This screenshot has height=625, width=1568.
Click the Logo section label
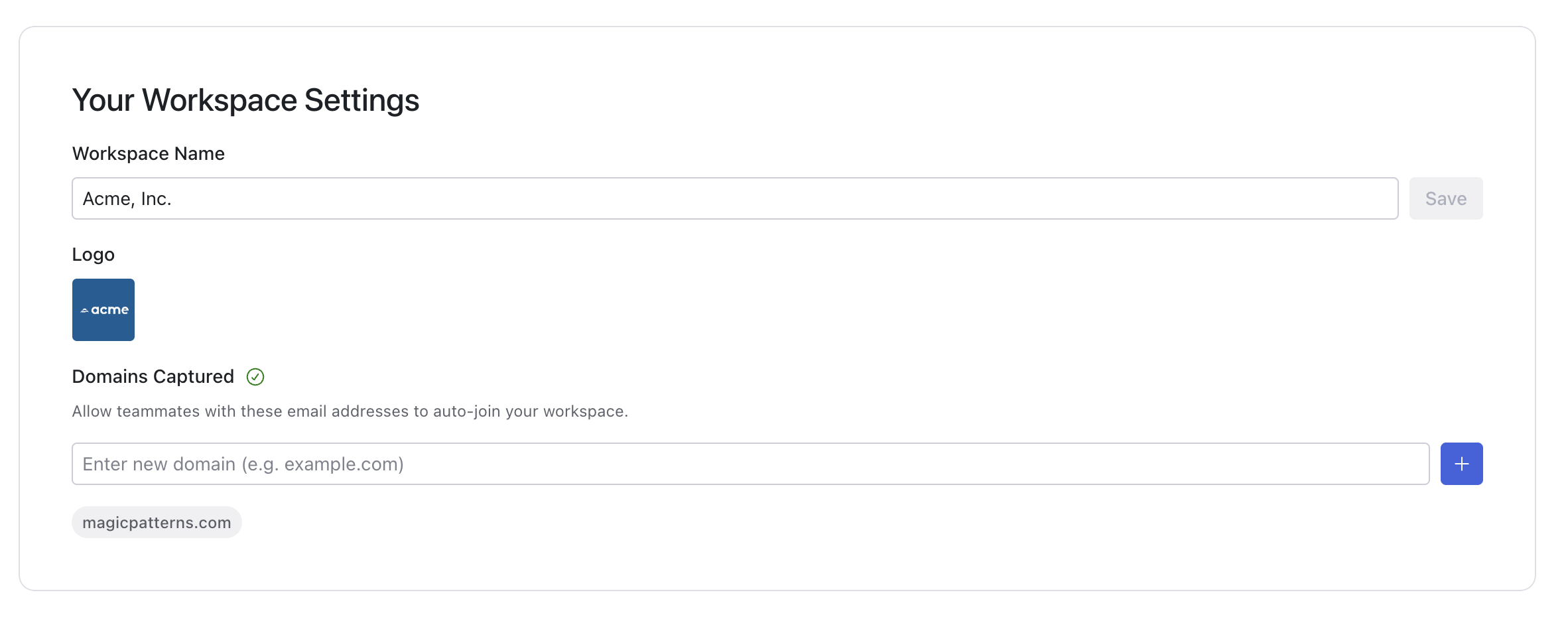coord(94,255)
